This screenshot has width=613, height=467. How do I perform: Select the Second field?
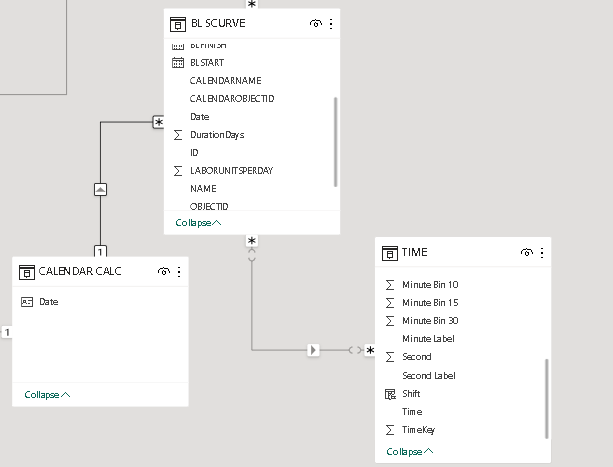coord(417,356)
